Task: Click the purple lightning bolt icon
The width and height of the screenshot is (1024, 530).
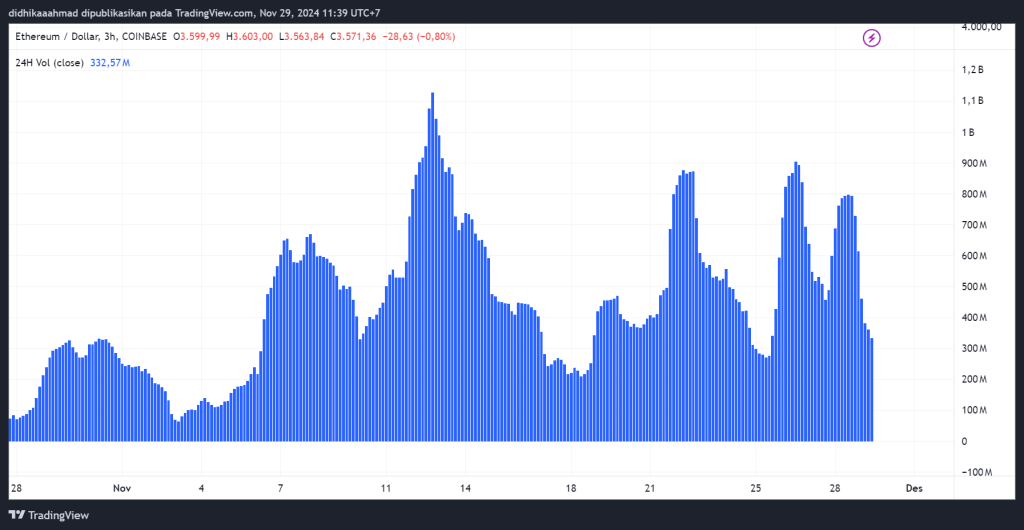Action: click(x=872, y=39)
